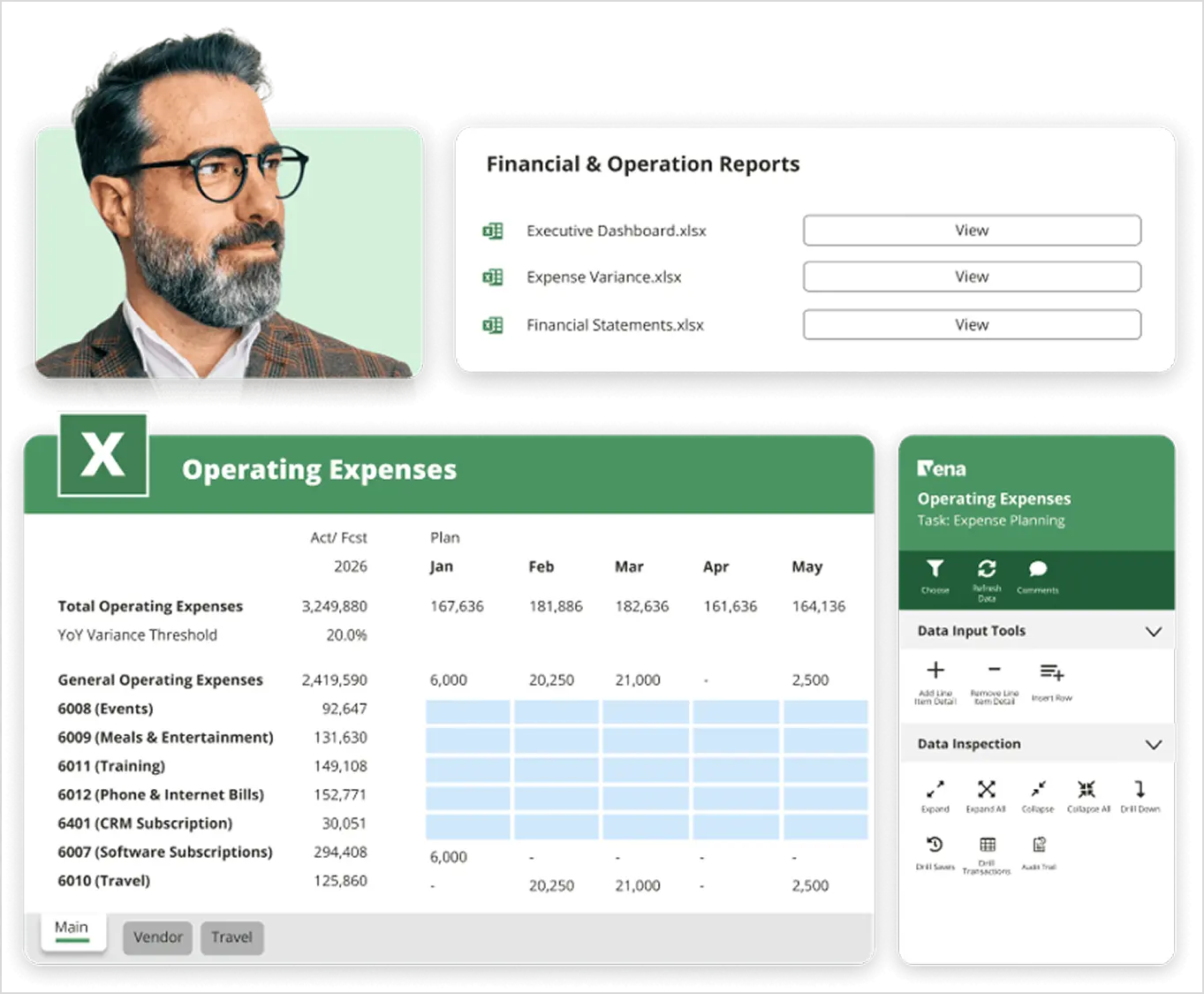
Task: Click the Refresh Data icon
Action: coord(987,568)
